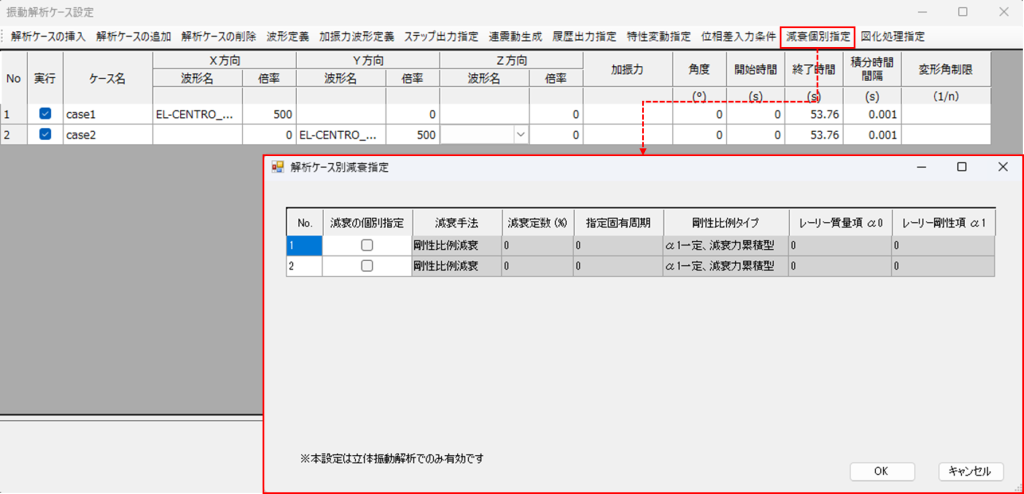Select 解析ケースの削除 in toolbar

pyautogui.click(x=219, y=36)
